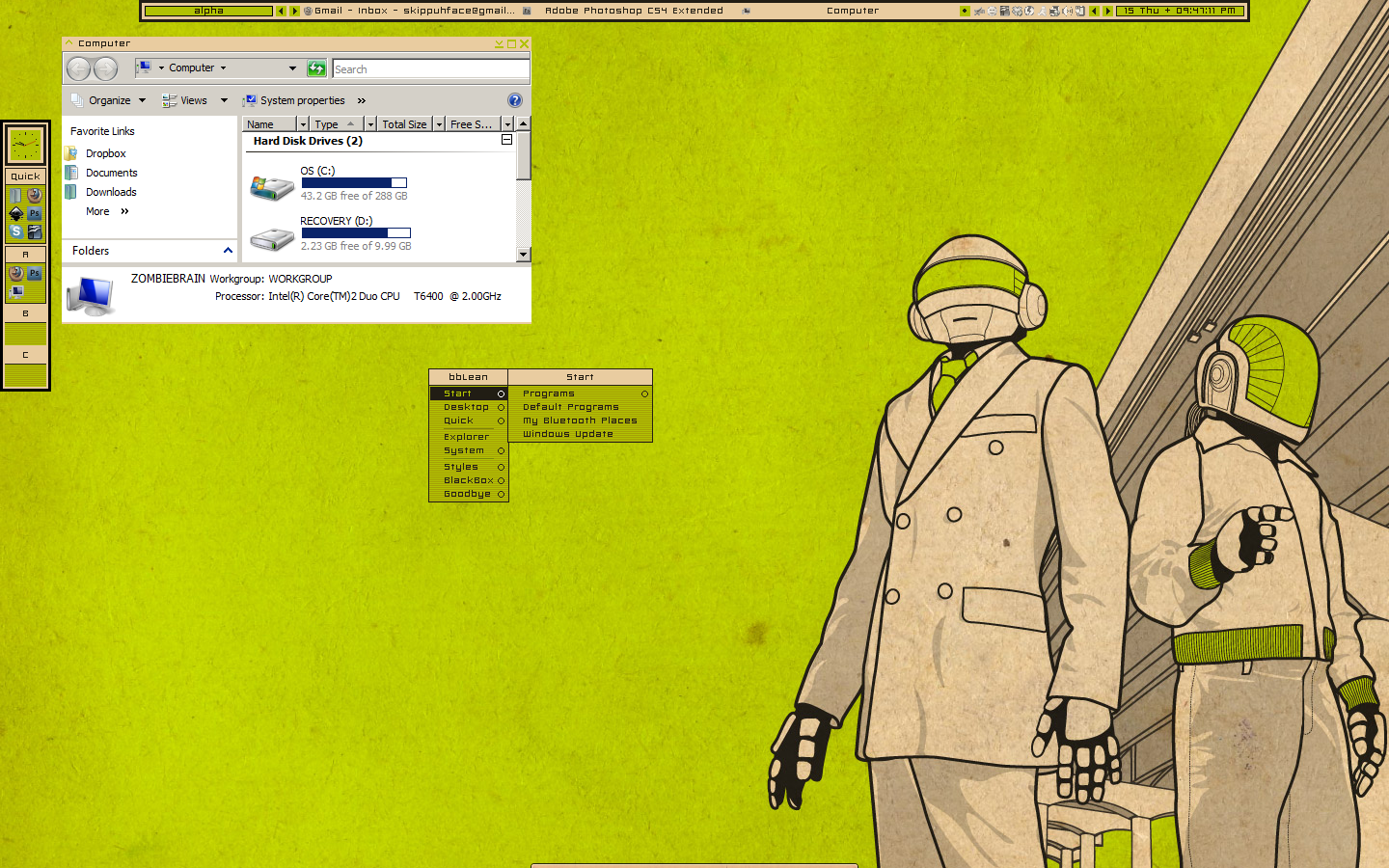Click the previous workspace arrow near alpha
Viewport: 1389px width, 868px height.
point(281,11)
